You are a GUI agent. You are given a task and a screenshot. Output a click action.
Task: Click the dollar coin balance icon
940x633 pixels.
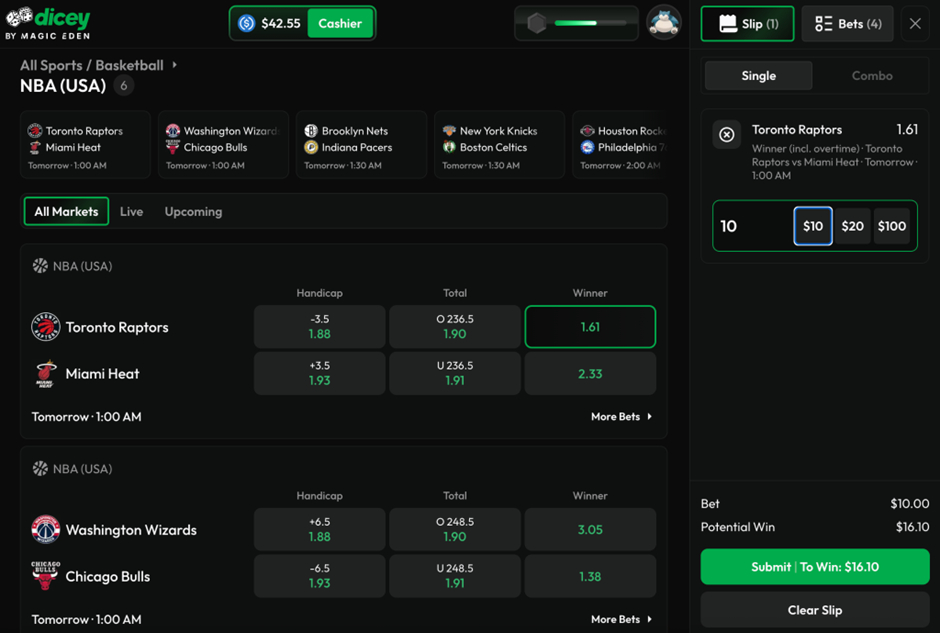click(x=246, y=23)
